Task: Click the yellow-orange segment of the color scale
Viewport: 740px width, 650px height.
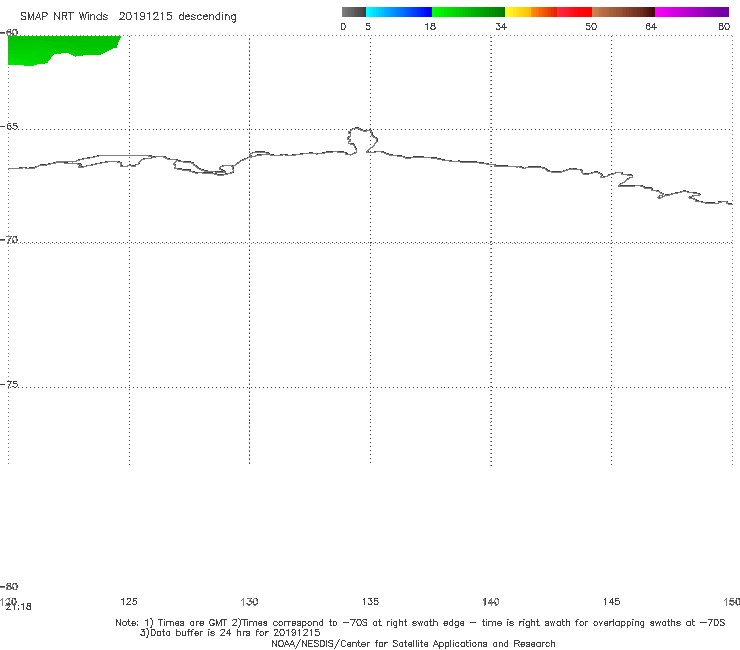Action: 531,12
